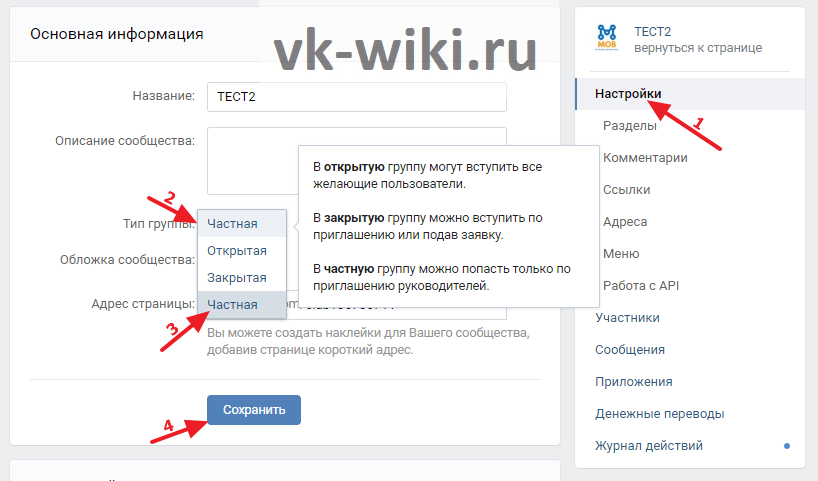Choose Закрытая in group type dropdown
The image size is (818, 481).
pos(237,277)
